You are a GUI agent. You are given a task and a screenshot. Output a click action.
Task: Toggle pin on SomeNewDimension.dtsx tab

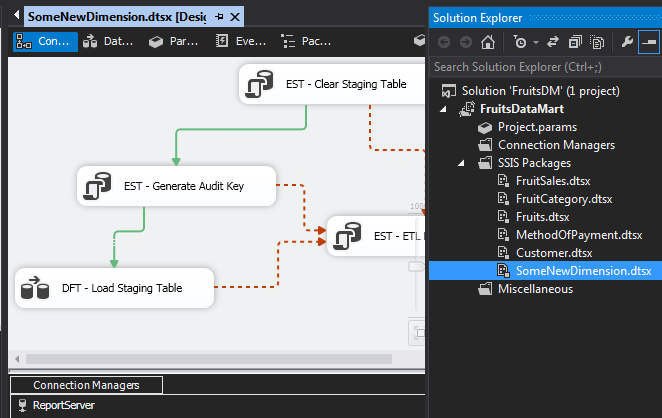tap(219, 17)
